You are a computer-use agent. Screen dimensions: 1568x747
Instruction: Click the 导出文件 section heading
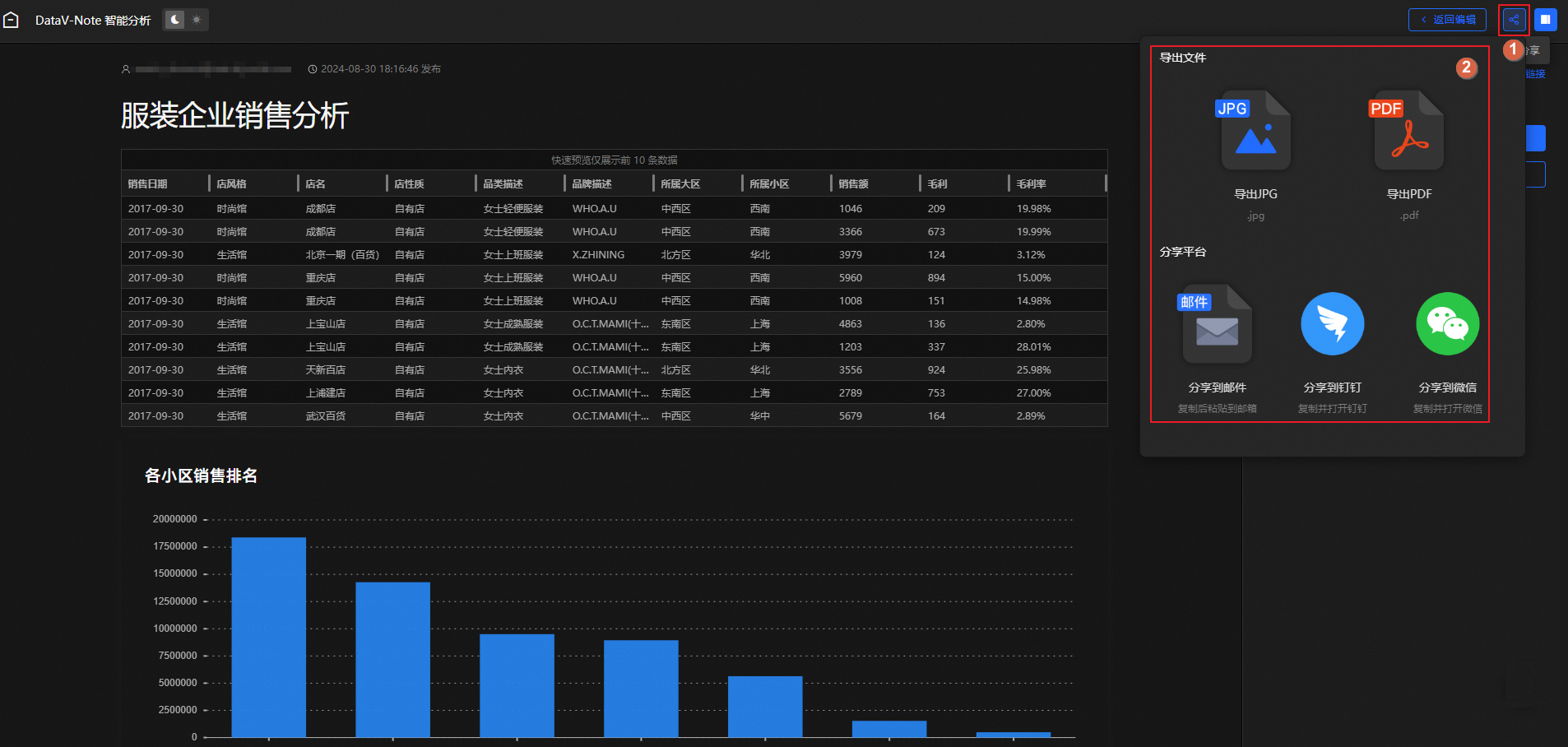(x=1183, y=58)
